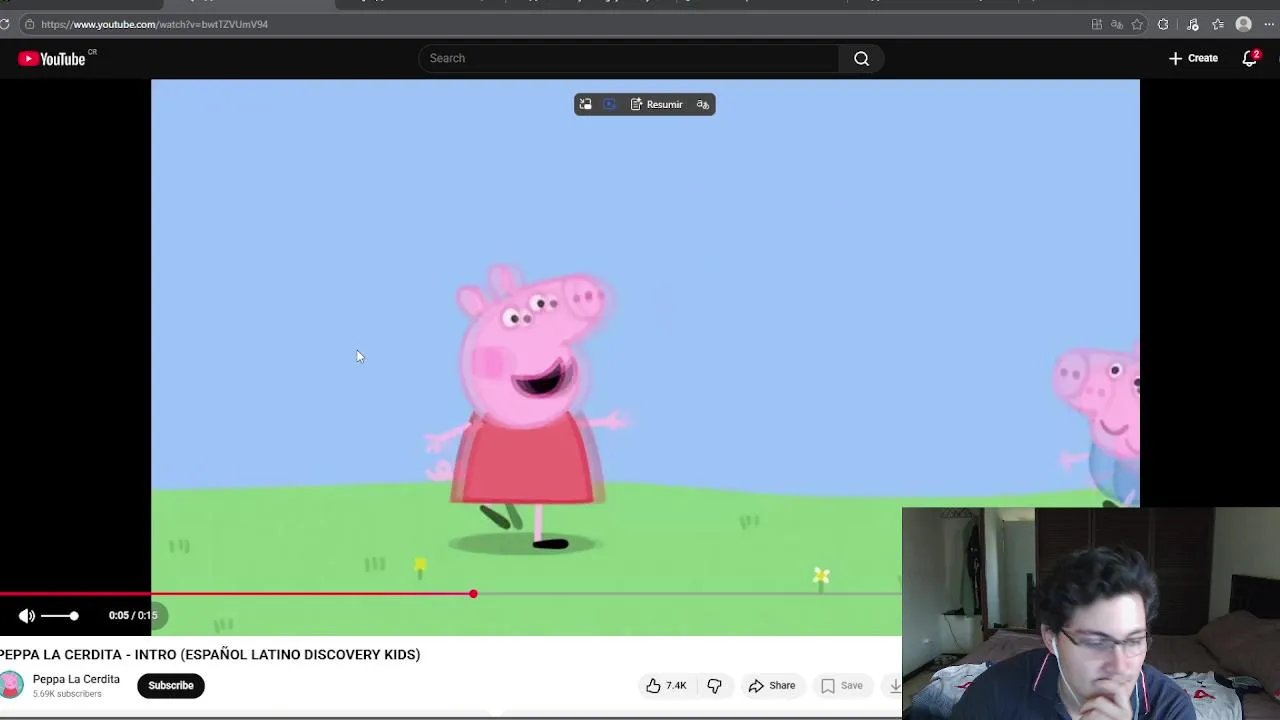1280x720 pixels.
Task: Pause the video by clicking Peppa
Action: click(x=530, y=410)
